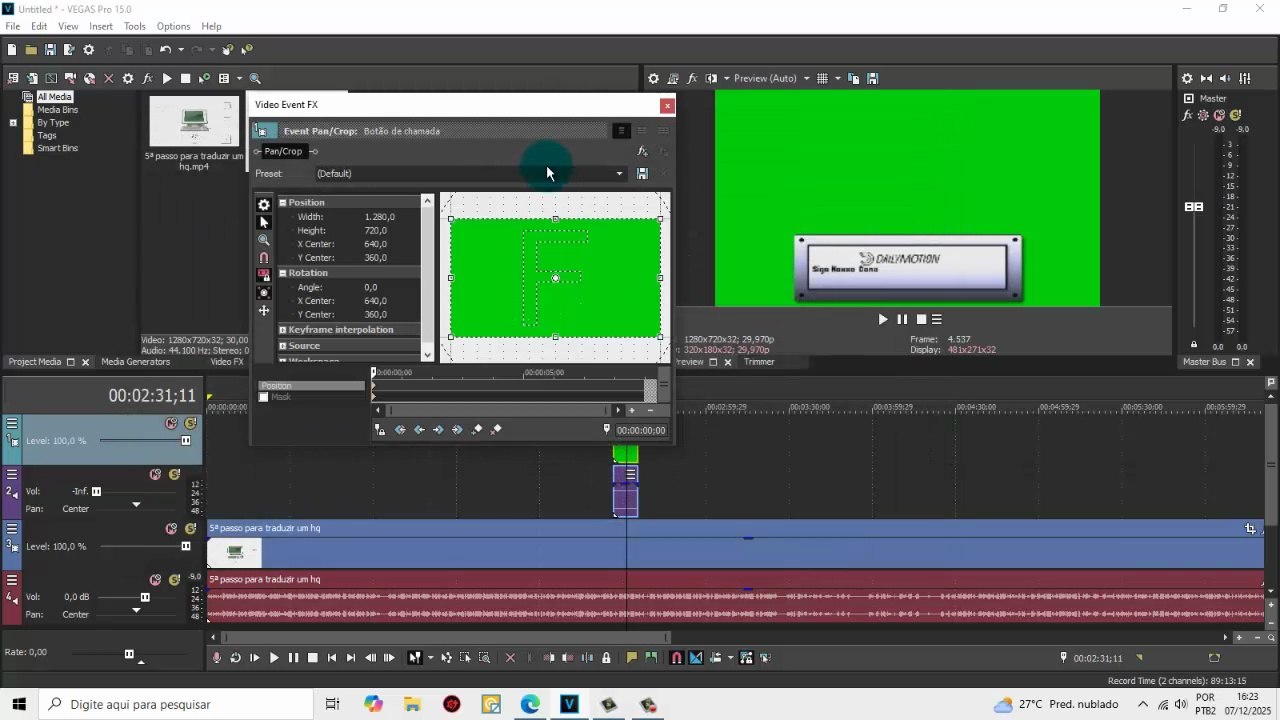1280x720 pixels.
Task: Collapse the Rotation section
Action: [283, 273]
